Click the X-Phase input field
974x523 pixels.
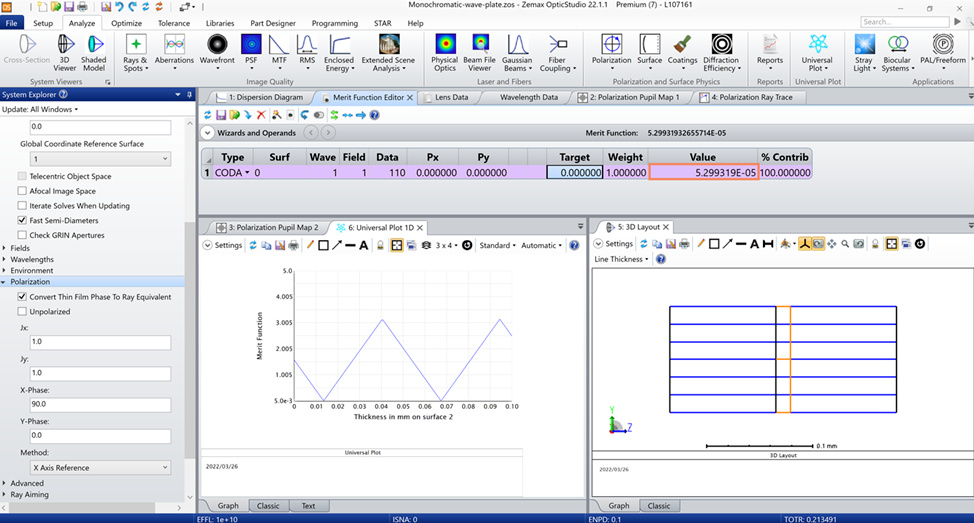[101, 404]
